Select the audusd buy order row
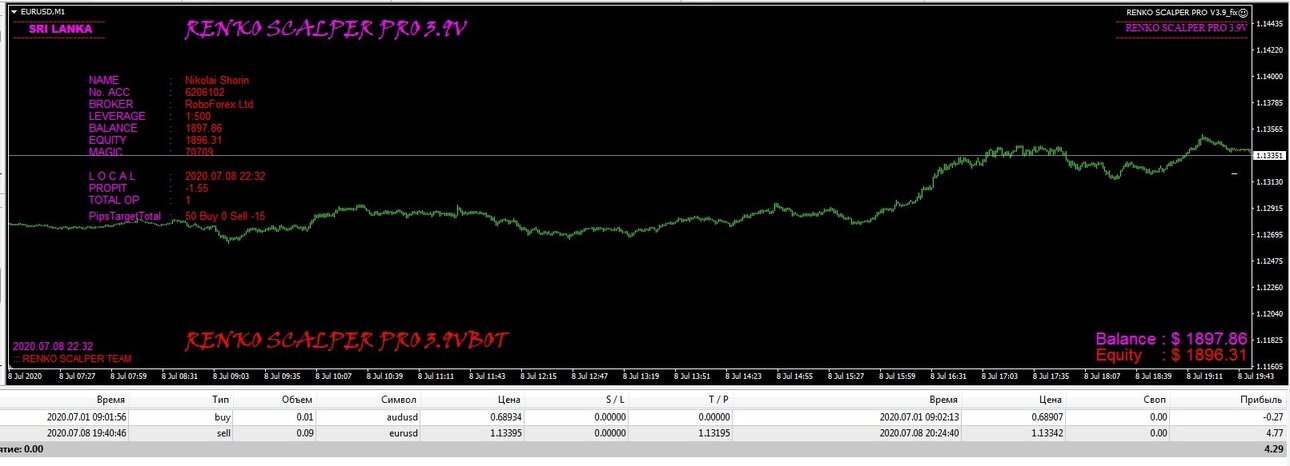This screenshot has width=1290, height=466. (645, 417)
